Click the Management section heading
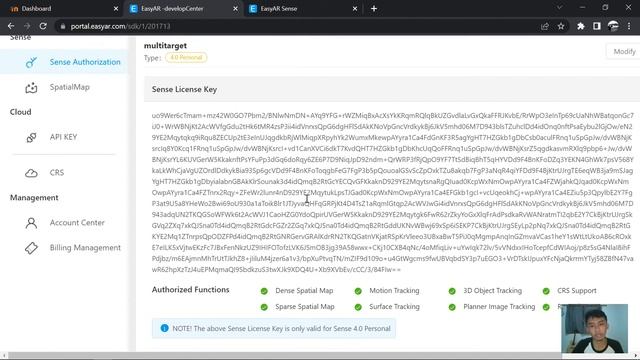 34,198
